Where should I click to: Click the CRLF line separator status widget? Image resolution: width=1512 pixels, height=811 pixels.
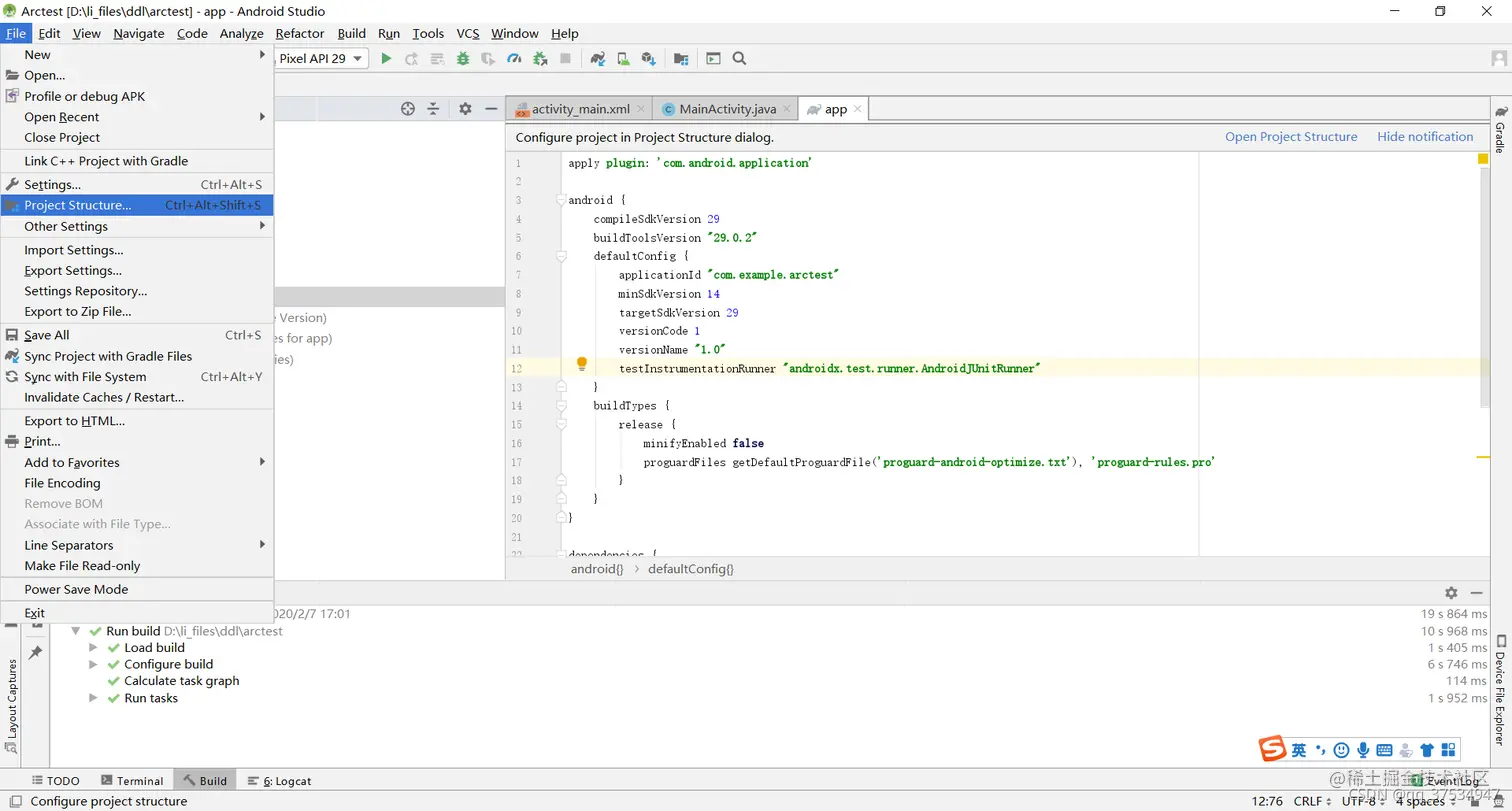[1311, 801]
